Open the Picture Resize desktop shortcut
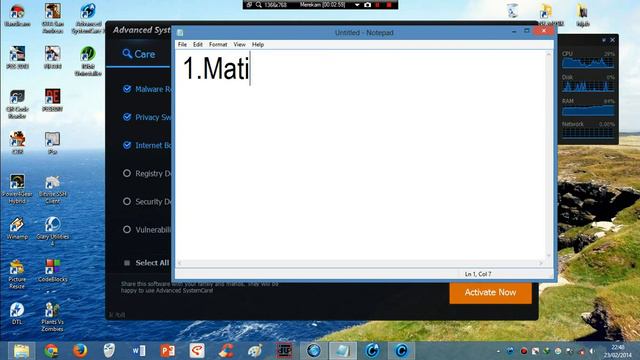Image resolution: width=640 pixels, height=360 pixels. pos(17,274)
